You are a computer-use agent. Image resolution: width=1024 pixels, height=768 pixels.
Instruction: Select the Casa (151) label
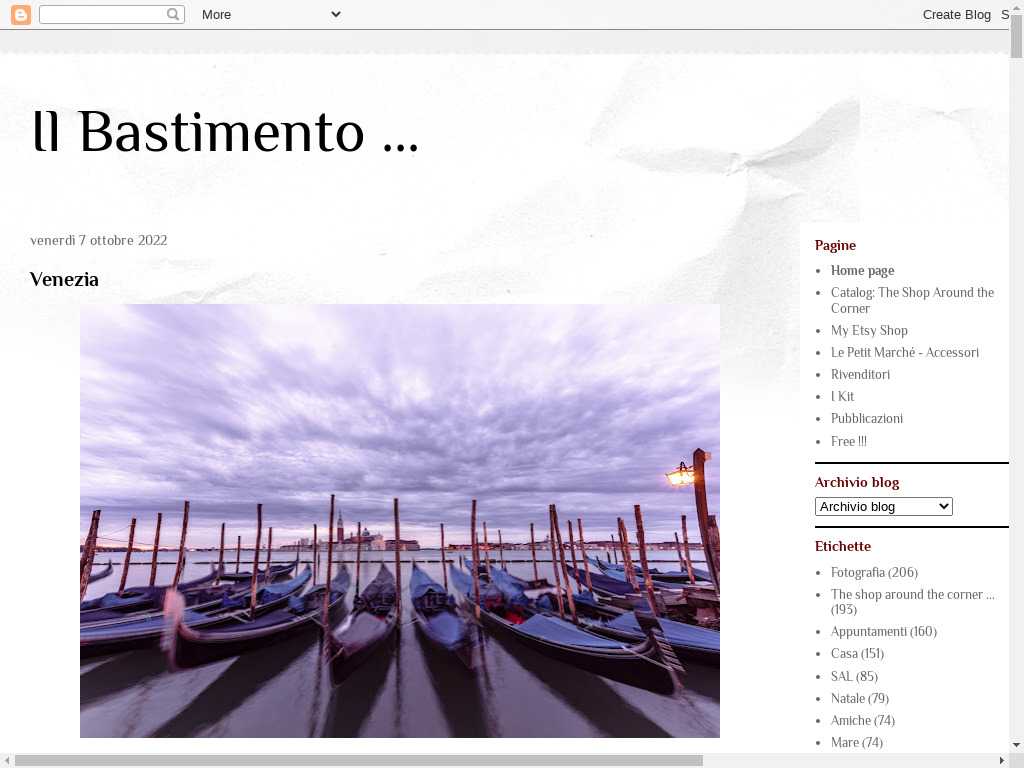[857, 654]
